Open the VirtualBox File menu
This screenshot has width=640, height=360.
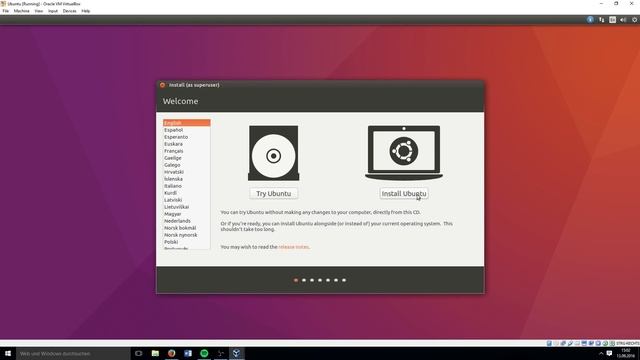(x=6, y=11)
